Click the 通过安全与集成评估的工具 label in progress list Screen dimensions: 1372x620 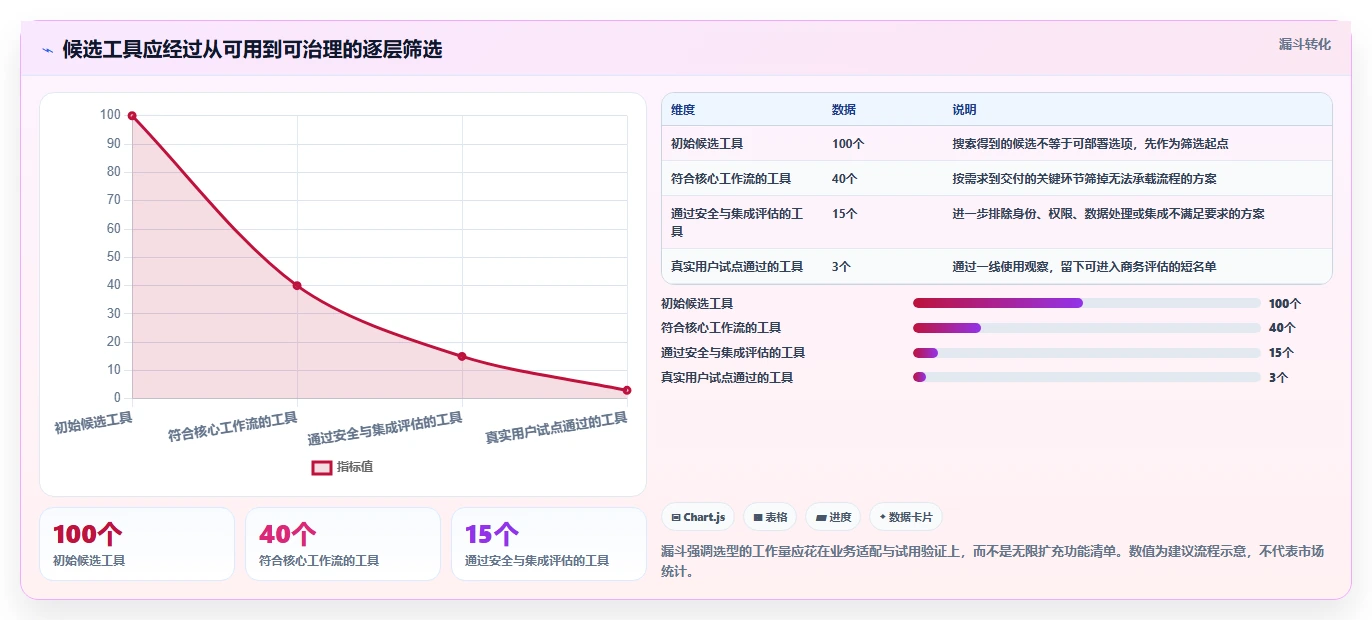tap(733, 353)
